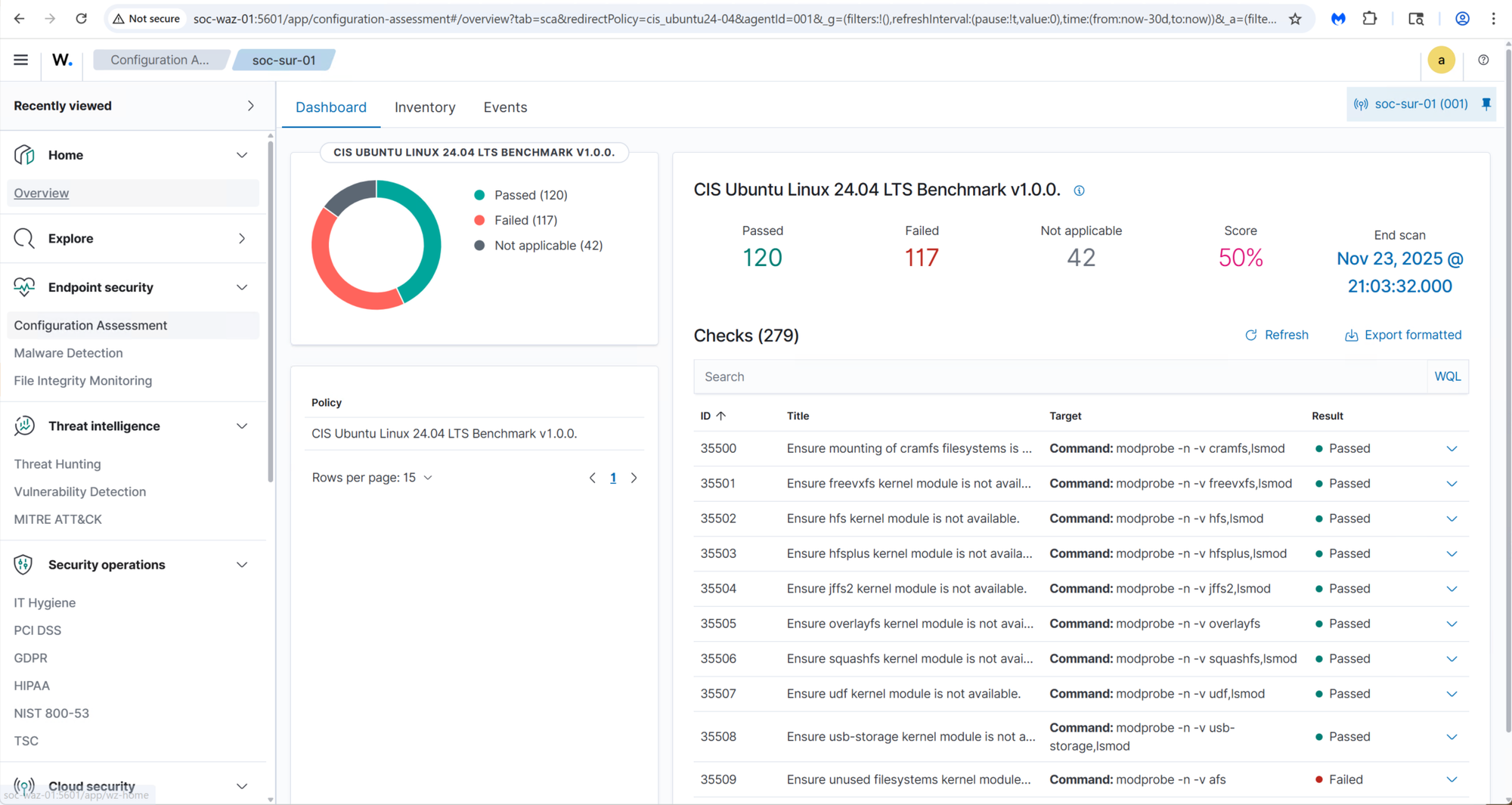
Task: Collapse the Endpoint security section
Action: point(241,287)
